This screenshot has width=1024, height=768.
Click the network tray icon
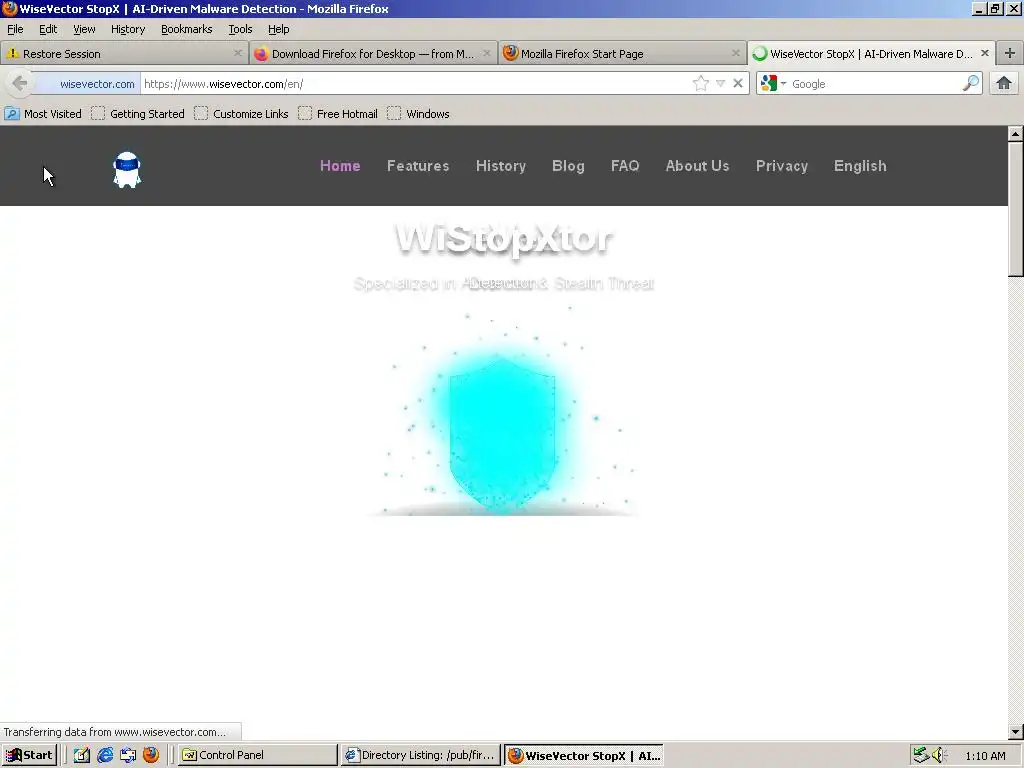[x=921, y=755]
